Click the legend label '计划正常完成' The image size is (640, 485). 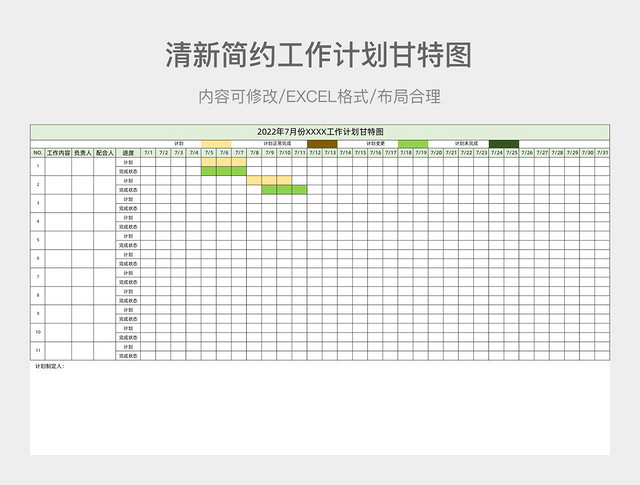pyautogui.click(x=277, y=144)
